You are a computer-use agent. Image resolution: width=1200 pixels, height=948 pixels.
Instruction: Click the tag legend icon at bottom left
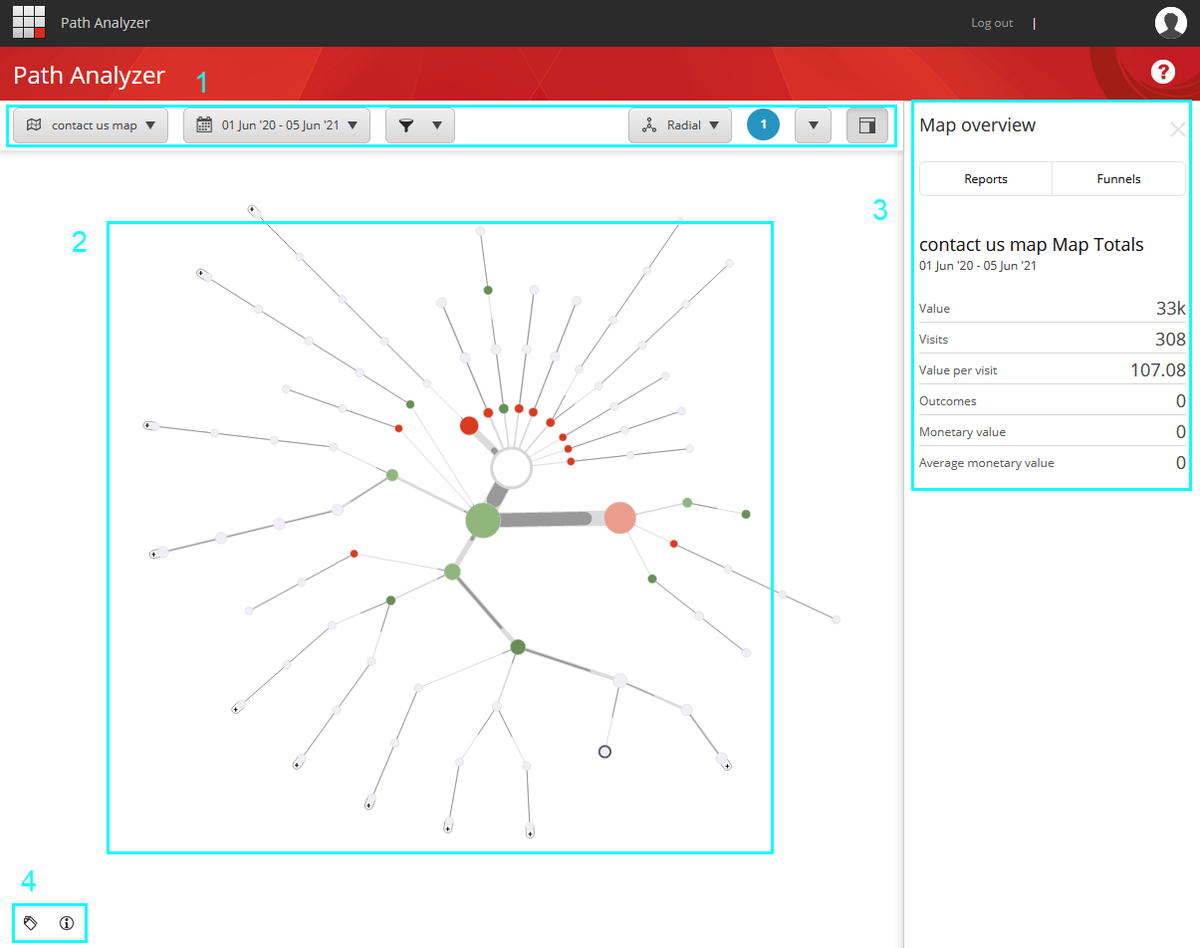[31, 923]
